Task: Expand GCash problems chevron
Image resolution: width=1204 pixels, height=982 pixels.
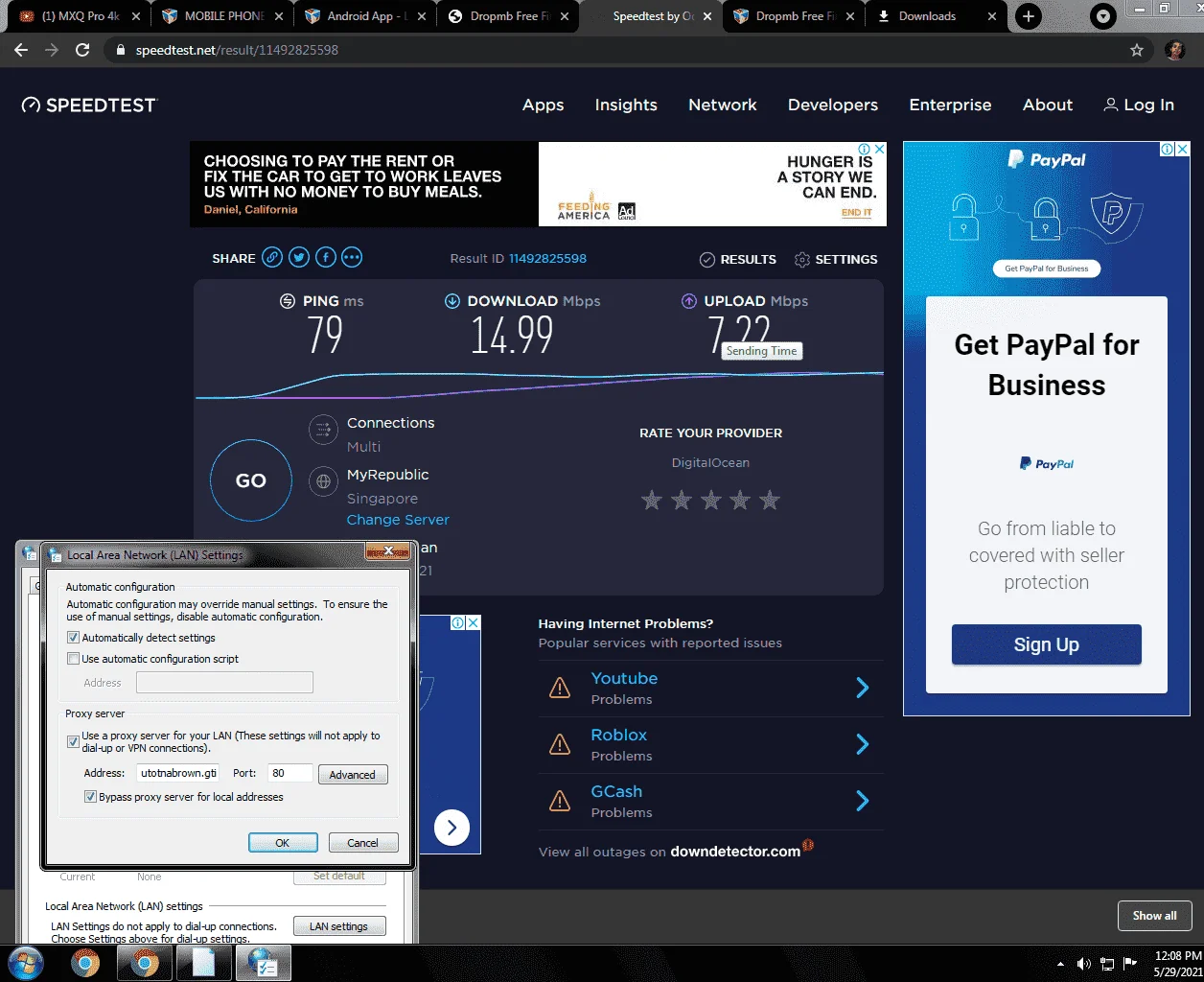Action: click(x=862, y=801)
